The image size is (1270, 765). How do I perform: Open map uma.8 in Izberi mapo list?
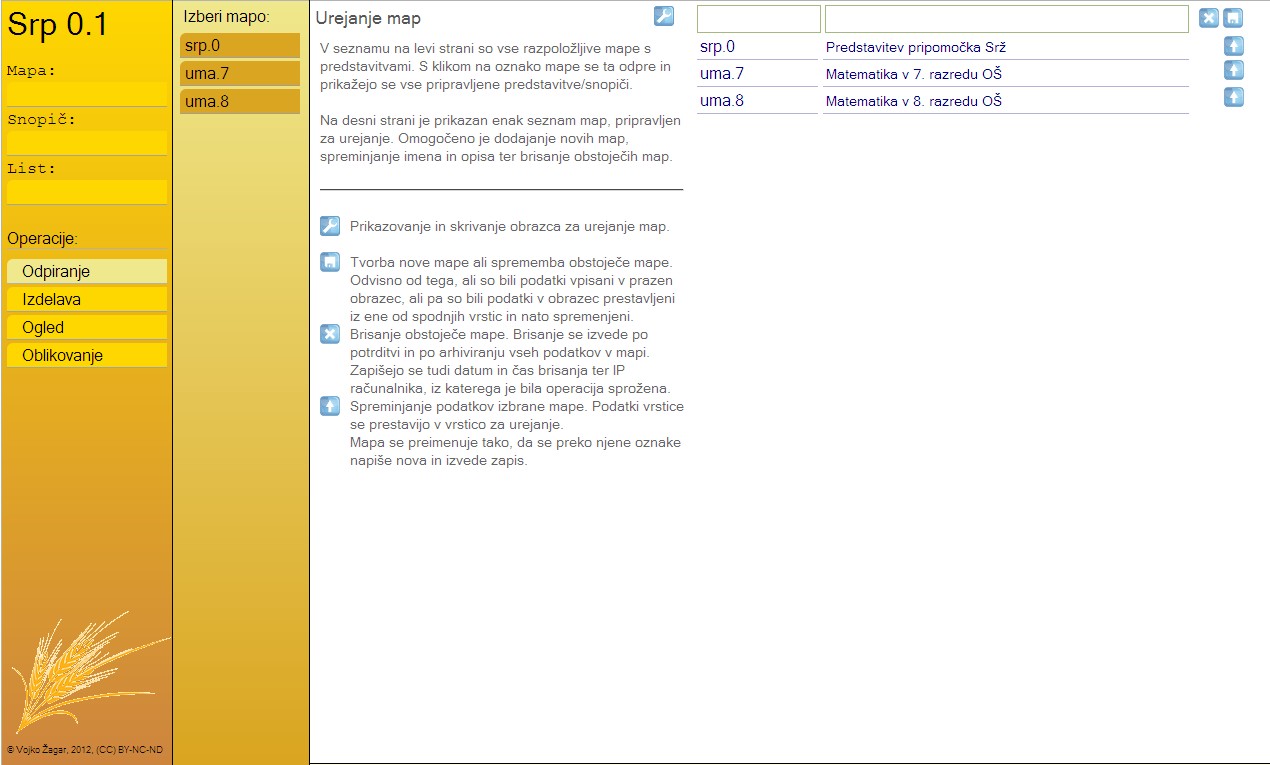point(240,101)
